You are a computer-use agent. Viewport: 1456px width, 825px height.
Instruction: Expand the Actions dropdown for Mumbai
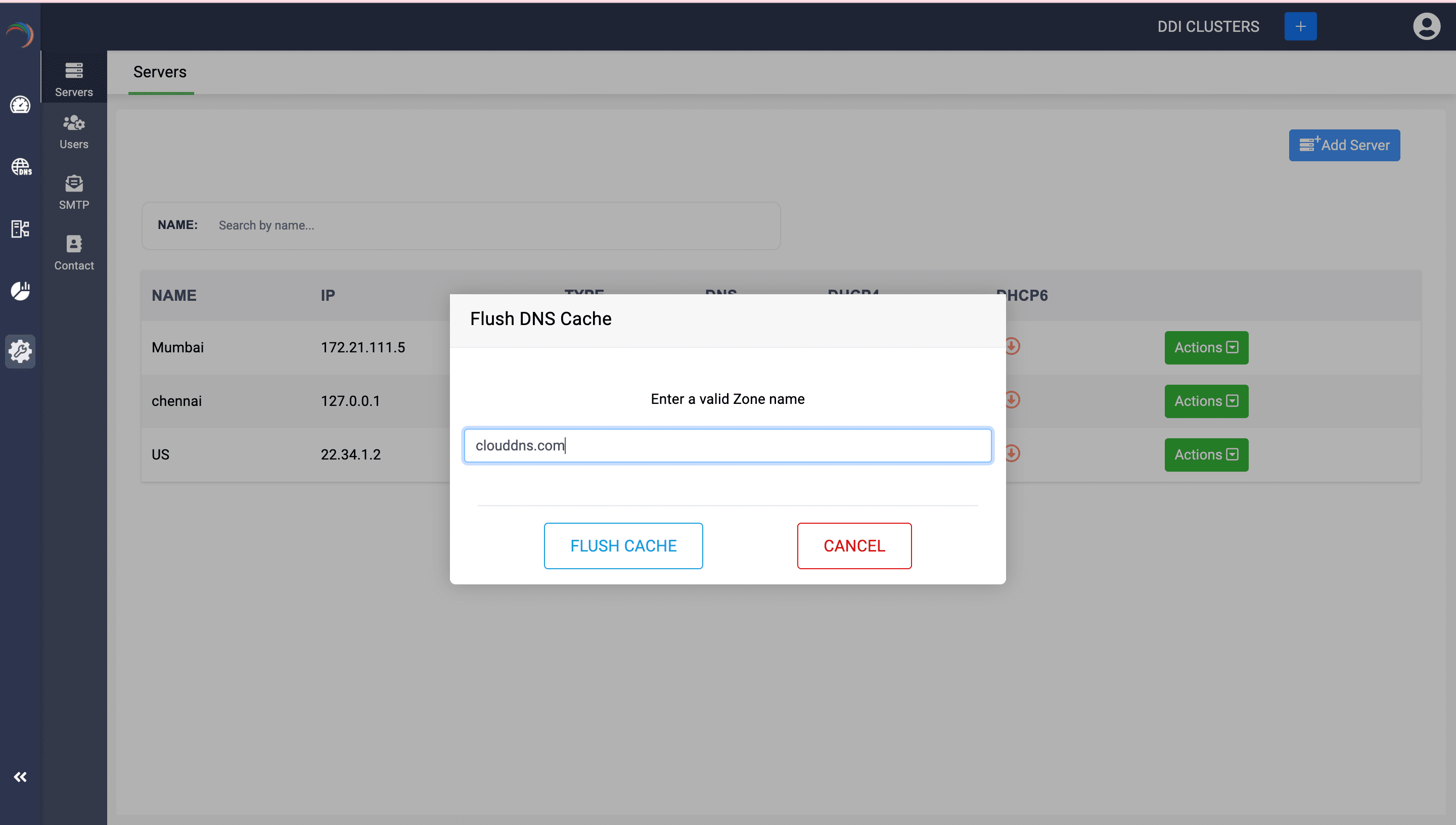(1206, 347)
